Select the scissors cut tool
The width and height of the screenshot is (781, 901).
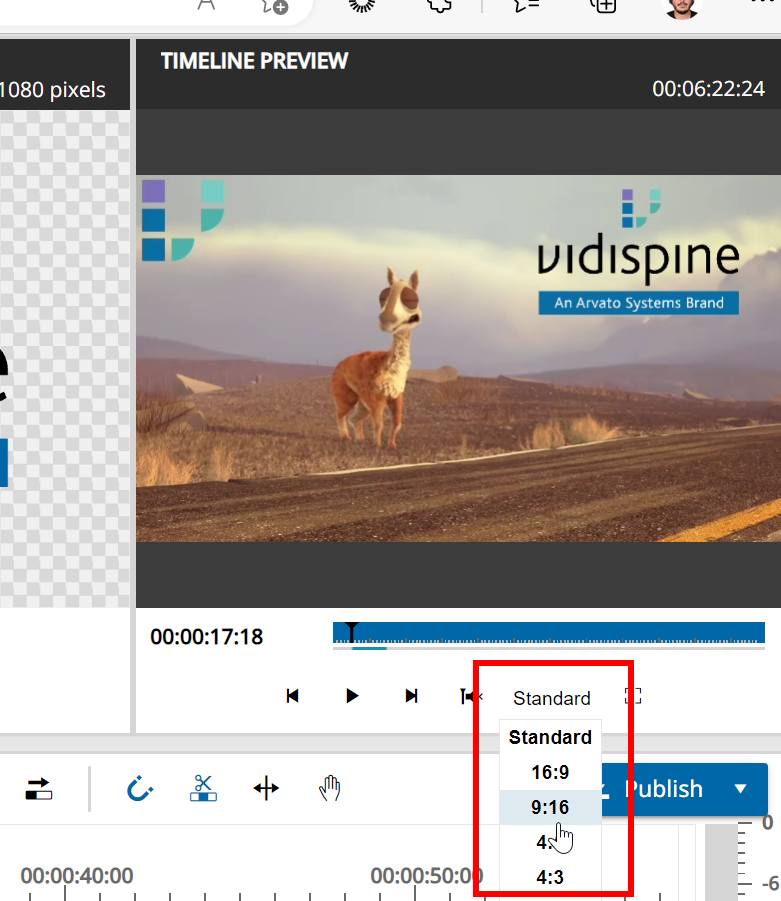(x=203, y=789)
